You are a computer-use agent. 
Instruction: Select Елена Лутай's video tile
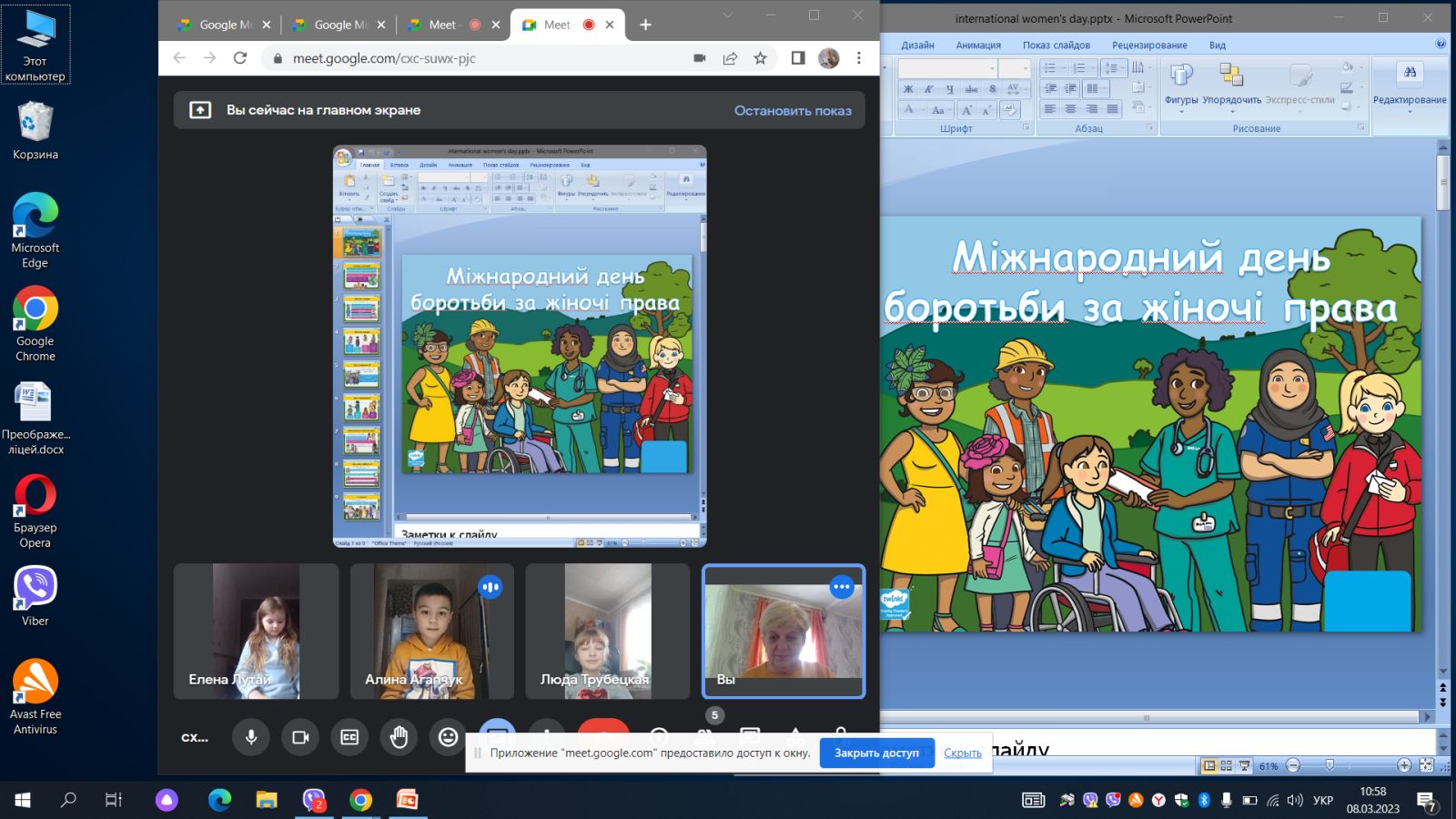pos(256,631)
